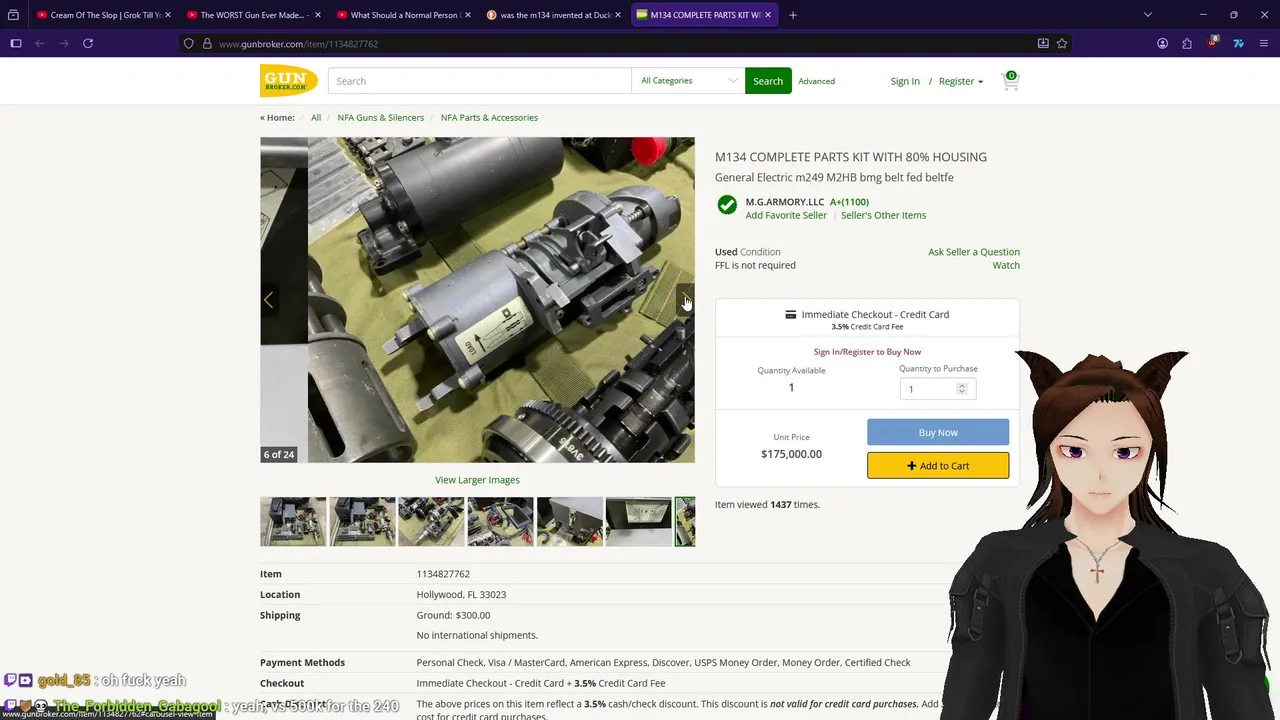Go to GunBroker home logo
Image resolution: width=1280 pixels, height=720 pixels.
coord(289,81)
